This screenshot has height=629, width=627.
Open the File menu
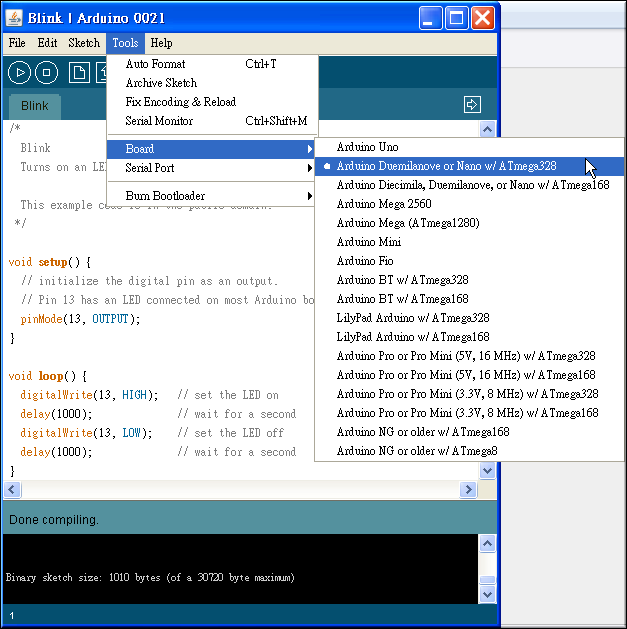click(x=17, y=43)
